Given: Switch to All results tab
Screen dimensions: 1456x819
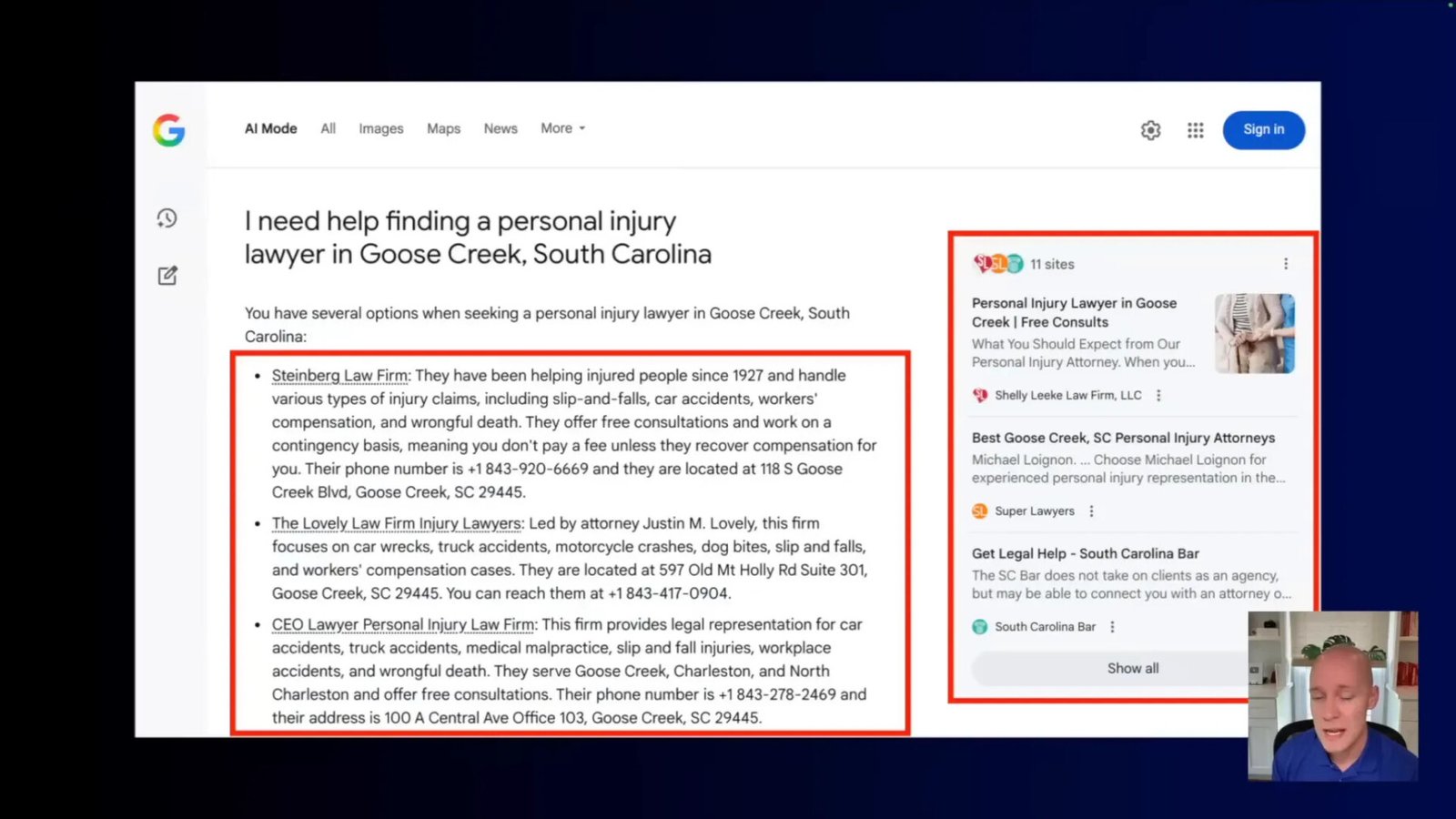Looking at the screenshot, I should [329, 128].
